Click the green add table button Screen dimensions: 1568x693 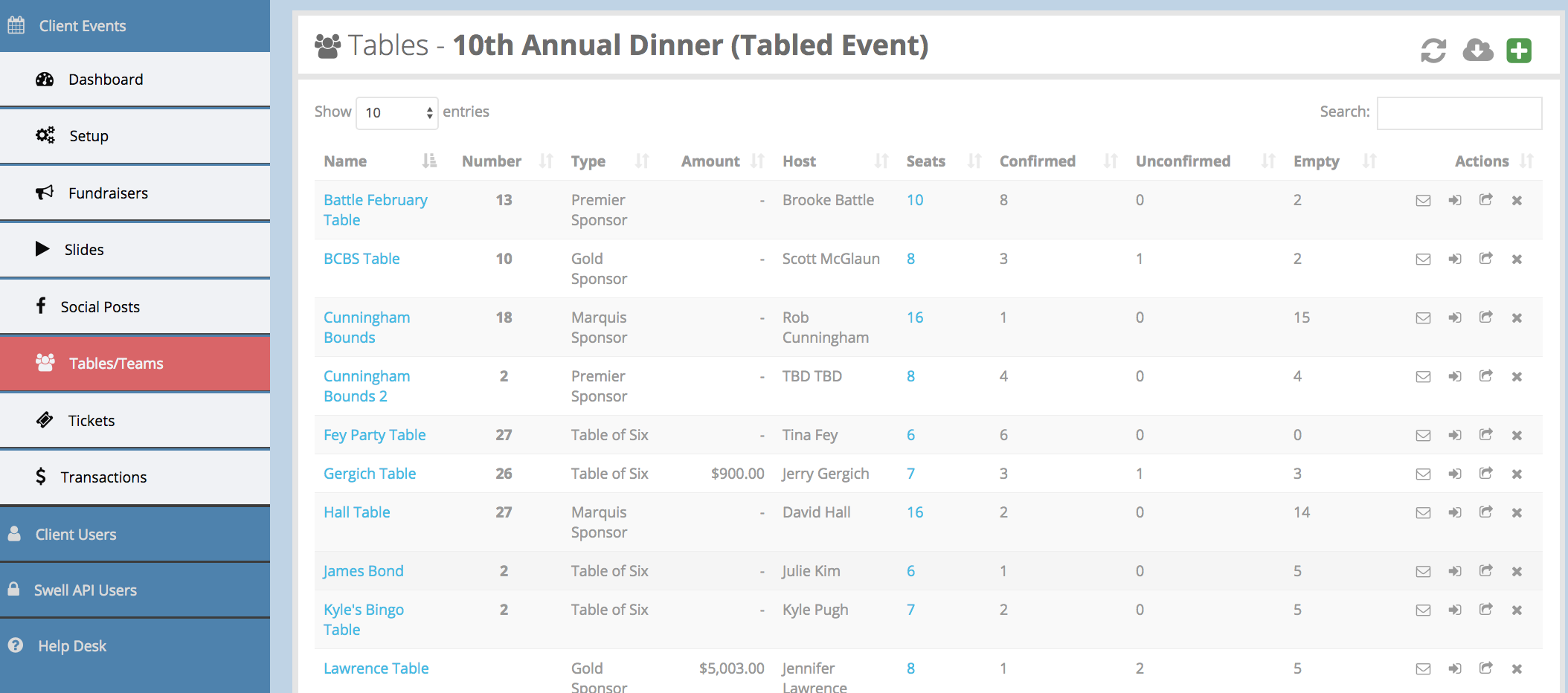(1519, 51)
